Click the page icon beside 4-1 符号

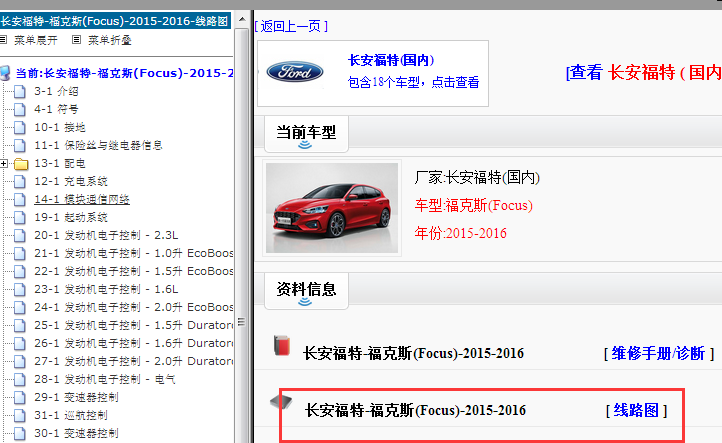tap(20, 110)
